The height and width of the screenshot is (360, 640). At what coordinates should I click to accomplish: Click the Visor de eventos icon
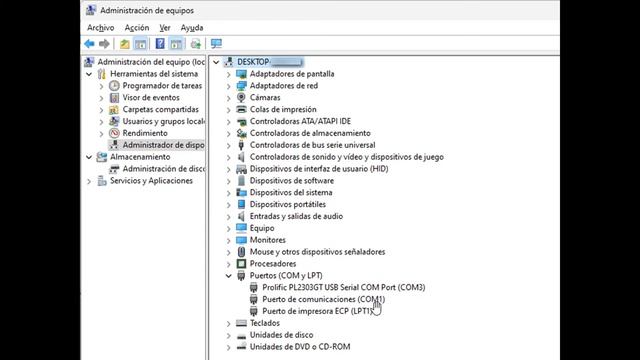click(114, 98)
